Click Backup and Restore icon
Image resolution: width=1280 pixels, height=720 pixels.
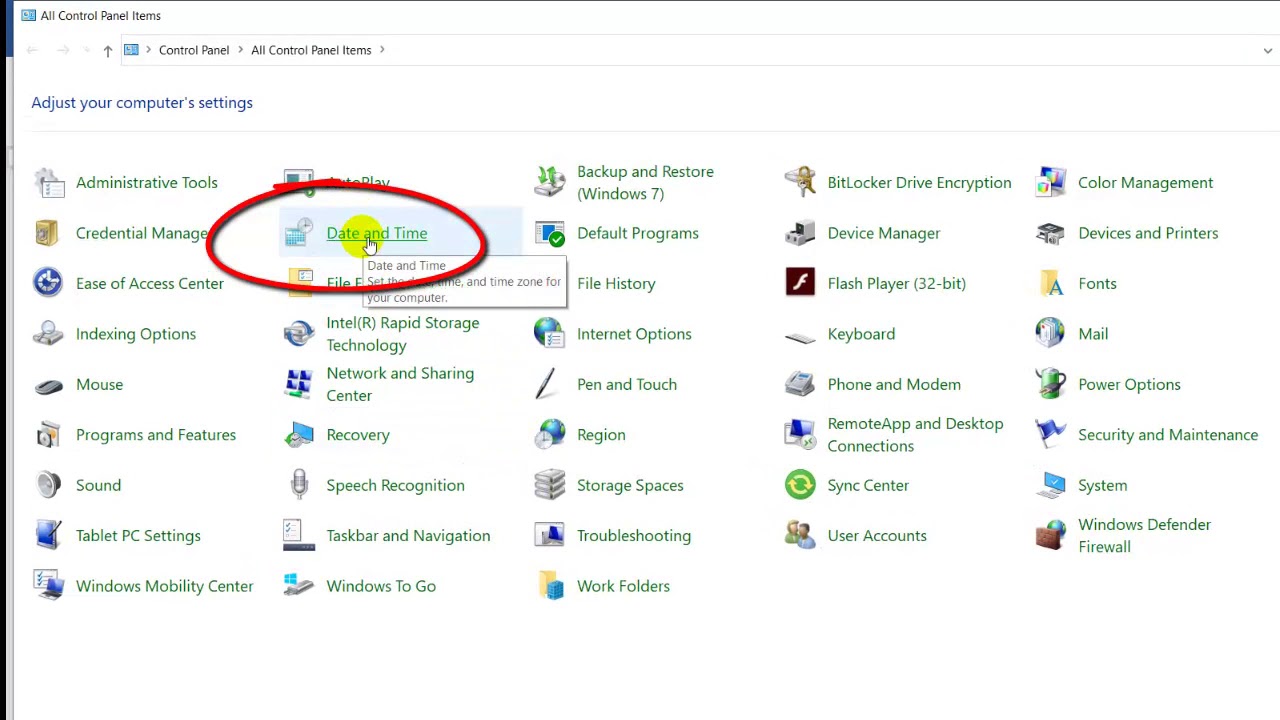[549, 183]
